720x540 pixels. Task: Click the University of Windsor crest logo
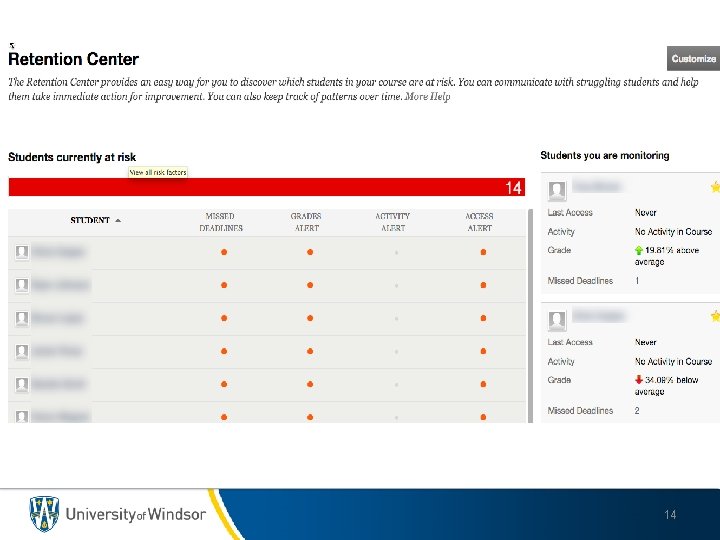[44, 513]
